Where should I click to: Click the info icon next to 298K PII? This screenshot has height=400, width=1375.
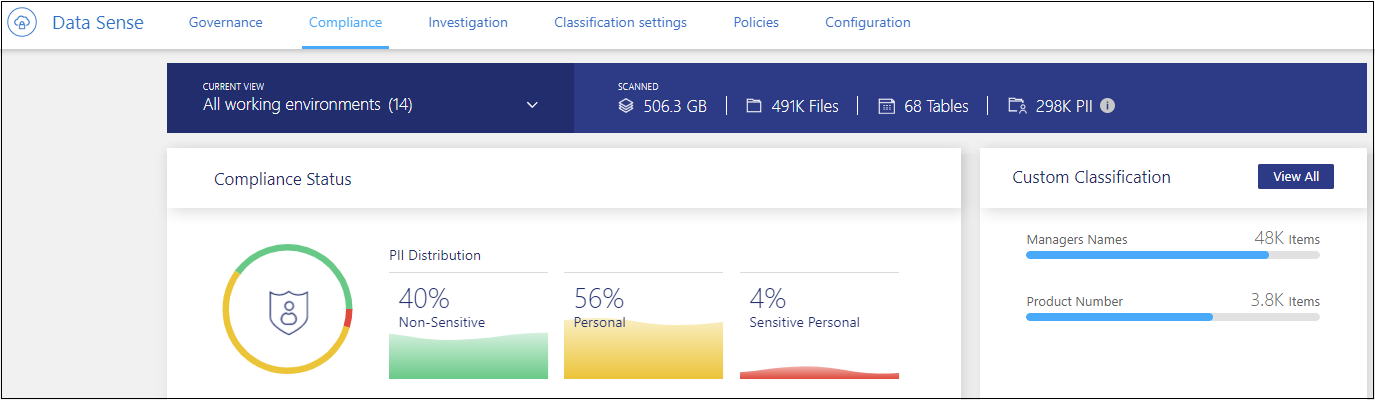pos(1107,106)
